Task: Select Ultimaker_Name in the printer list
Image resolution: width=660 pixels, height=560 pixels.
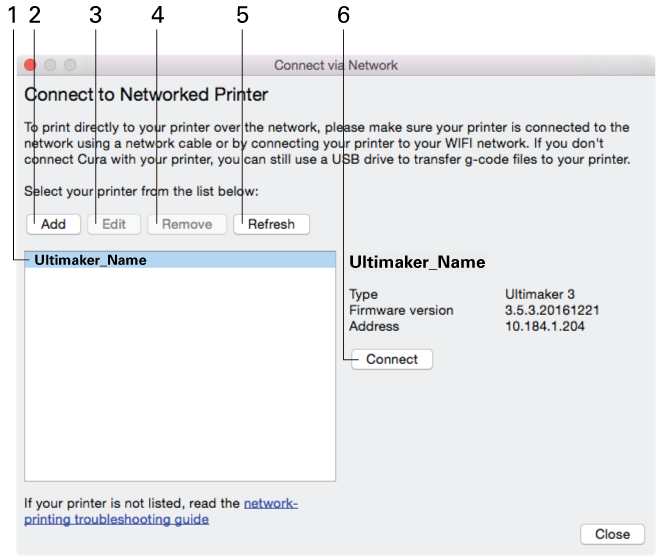Action: (180, 260)
